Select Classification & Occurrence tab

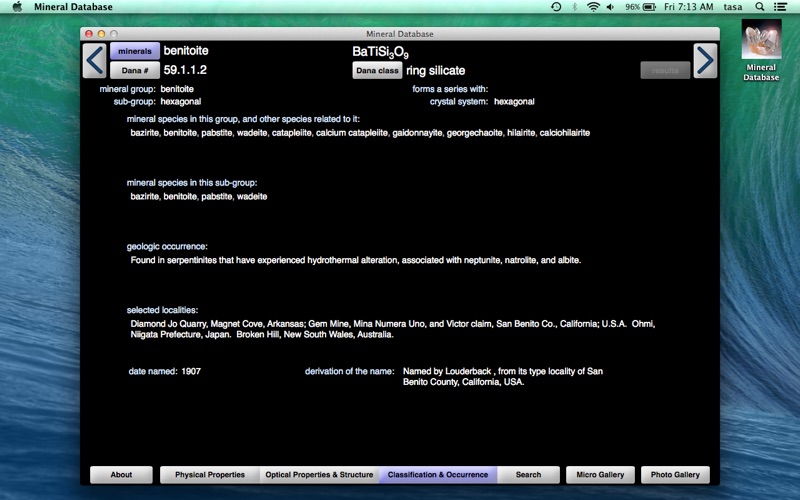438,475
